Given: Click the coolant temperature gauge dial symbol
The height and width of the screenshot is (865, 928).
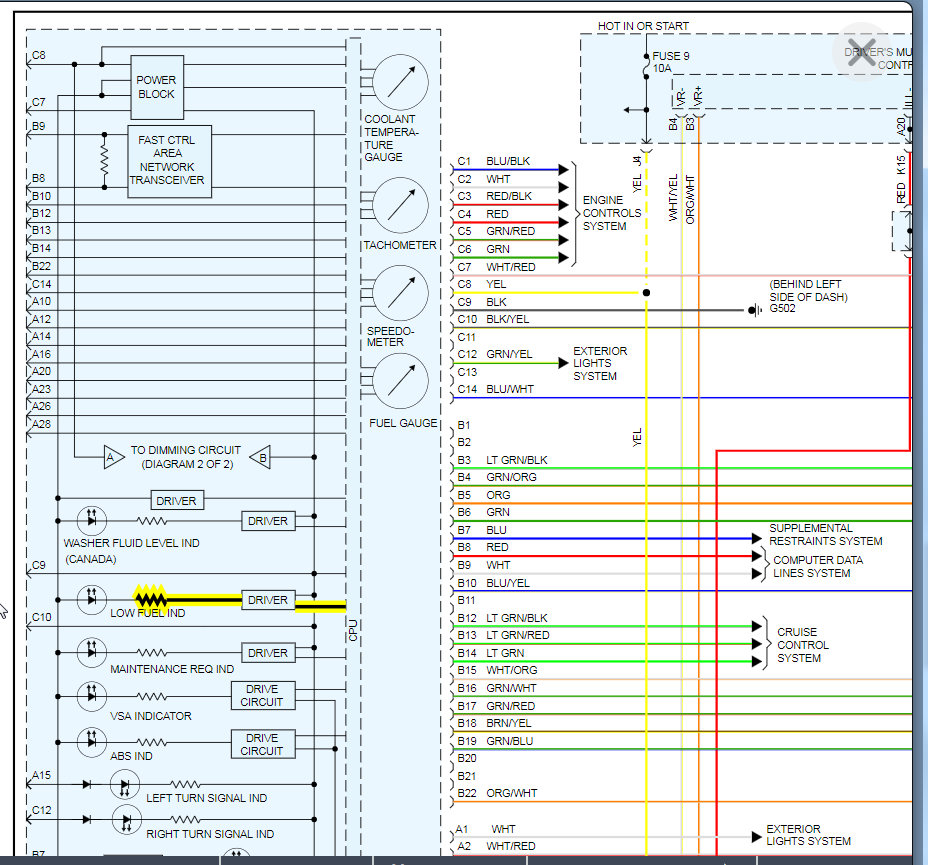Looking at the screenshot, I should pyautogui.click(x=401, y=82).
